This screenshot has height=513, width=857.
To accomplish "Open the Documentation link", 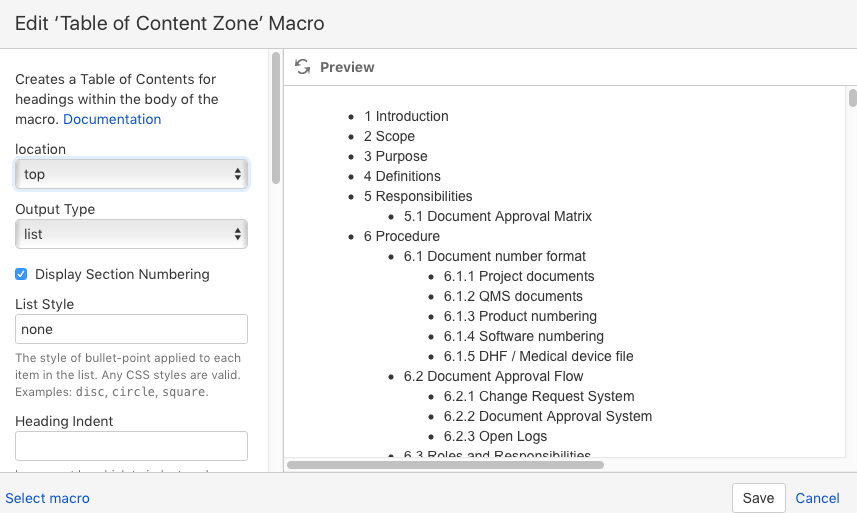I will [112, 119].
